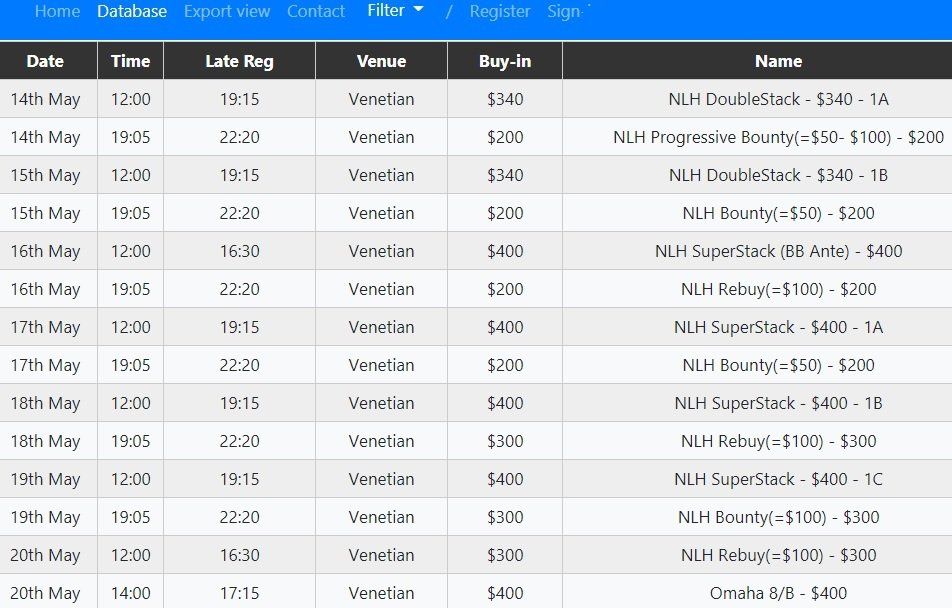952x608 pixels.
Task: Select 22:20 late reg on 18th May
Action: [x=239, y=441]
